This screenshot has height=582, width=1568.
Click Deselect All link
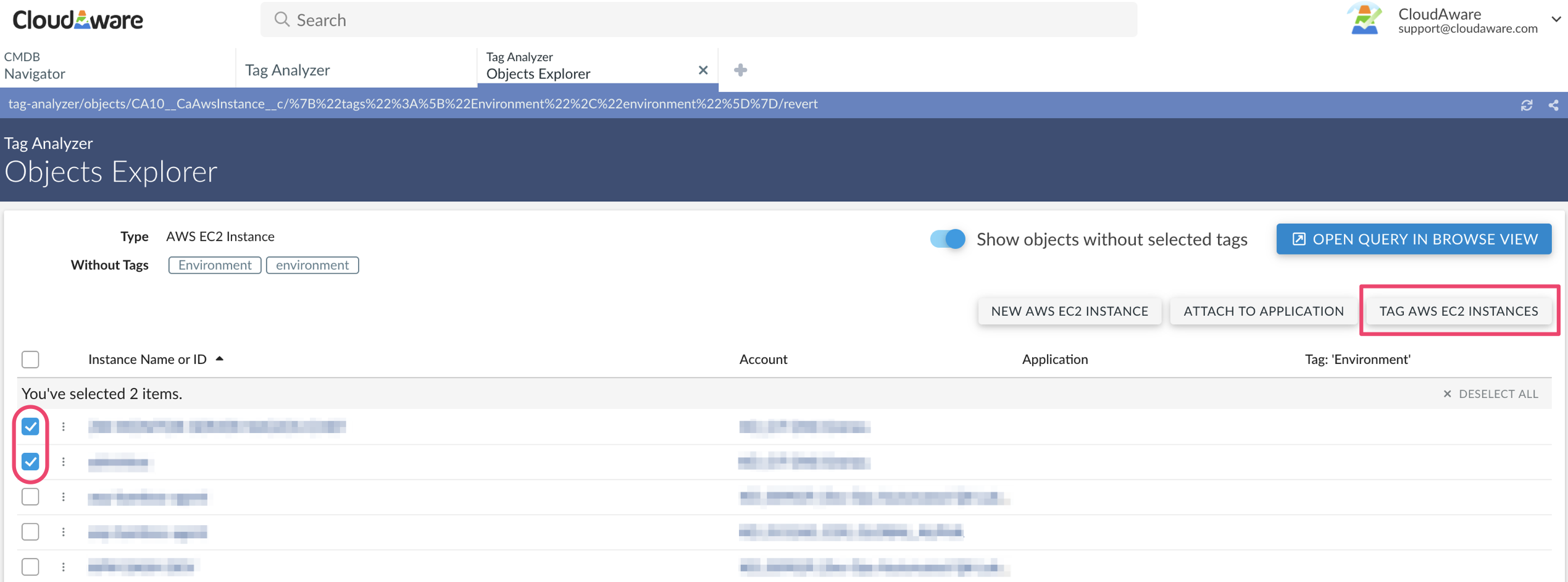click(x=1490, y=394)
